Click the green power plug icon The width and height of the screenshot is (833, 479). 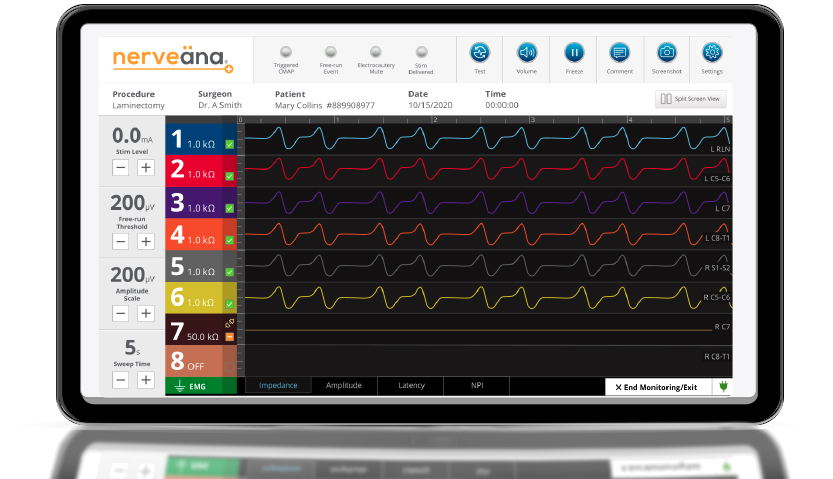pyautogui.click(x=721, y=386)
